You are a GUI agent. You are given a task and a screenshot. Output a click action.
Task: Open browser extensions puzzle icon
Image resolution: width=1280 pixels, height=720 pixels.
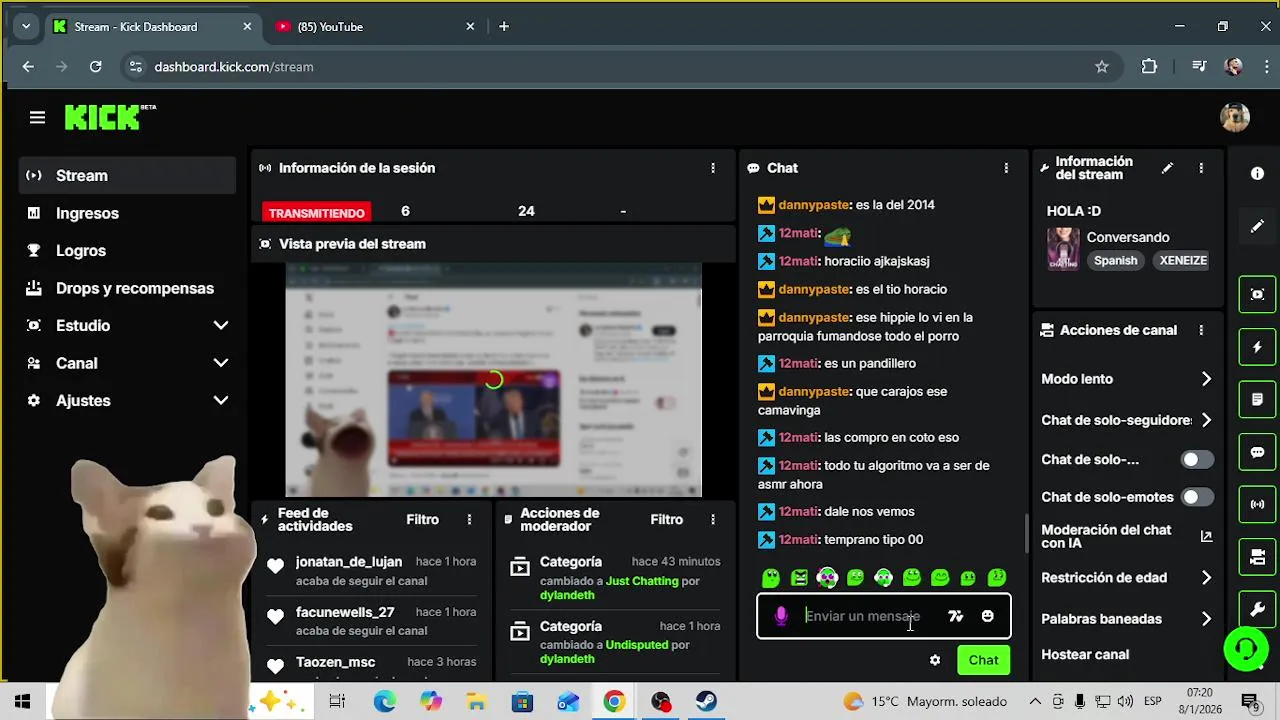pos(1149,67)
